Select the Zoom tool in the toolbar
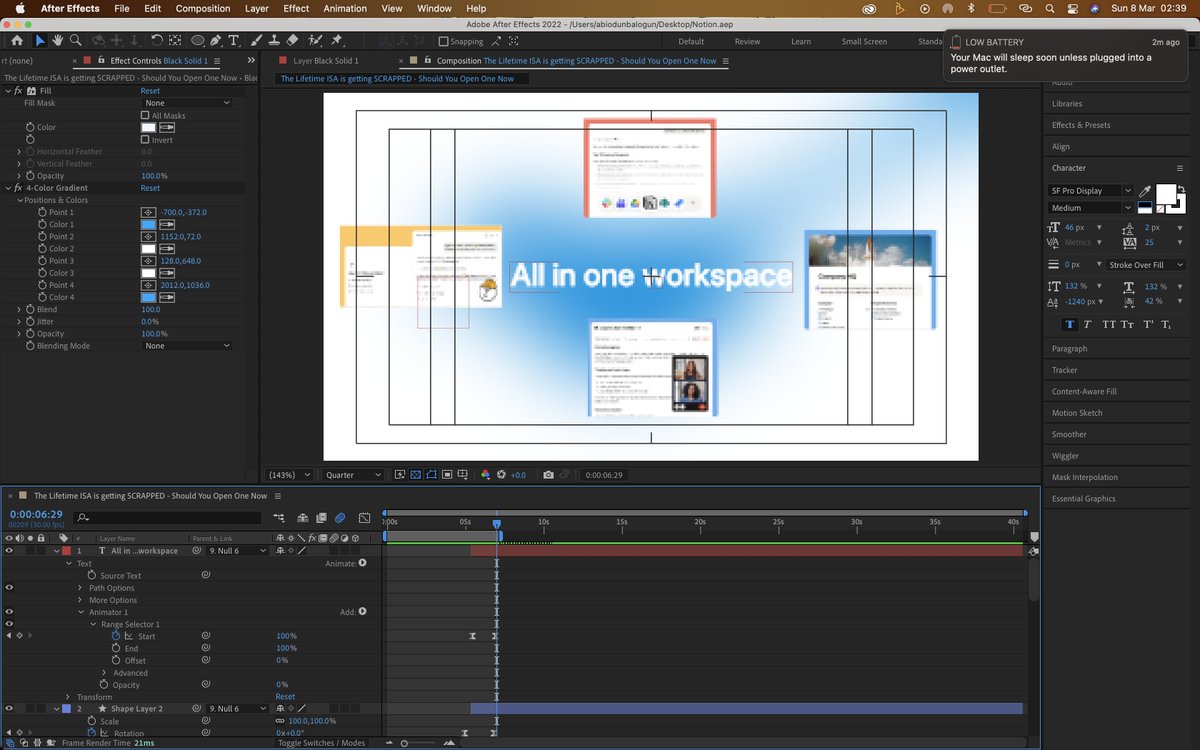Image resolution: width=1200 pixels, height=750 pixels. (76, 41)
